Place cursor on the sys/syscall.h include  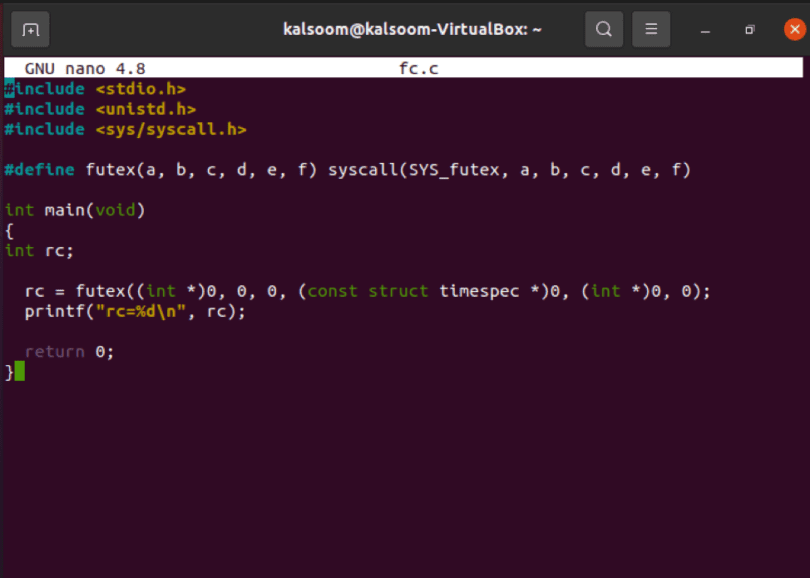(170, 129)
